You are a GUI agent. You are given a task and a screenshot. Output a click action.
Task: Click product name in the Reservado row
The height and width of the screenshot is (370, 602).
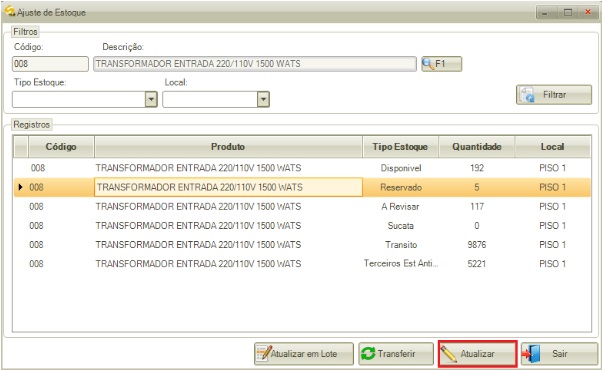(x=228, y=187)
